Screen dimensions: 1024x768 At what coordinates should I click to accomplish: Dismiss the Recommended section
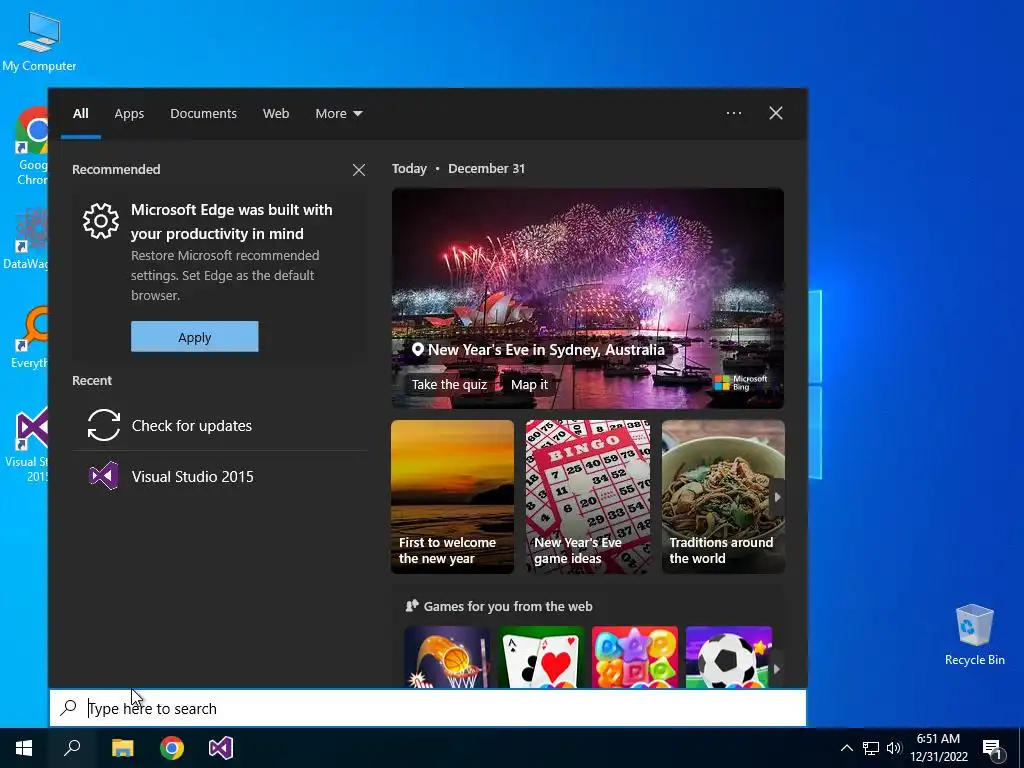(x=359, y=170)
